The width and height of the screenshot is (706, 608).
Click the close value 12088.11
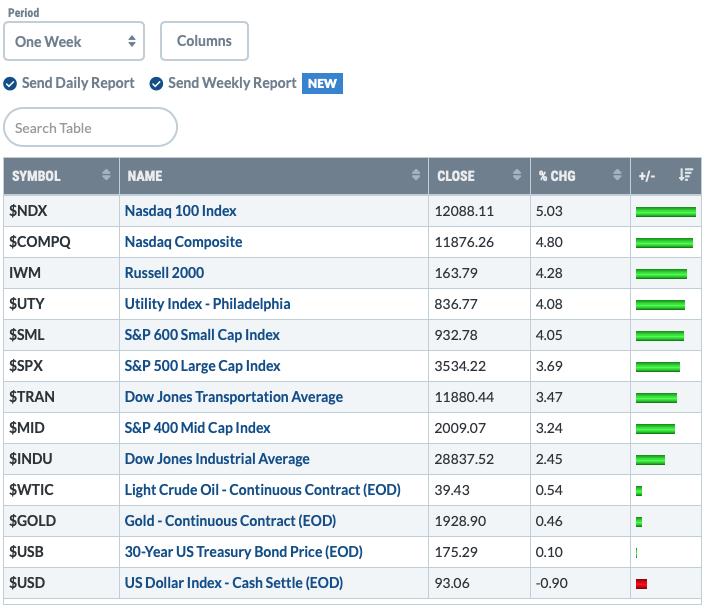(x=464, y=211)
